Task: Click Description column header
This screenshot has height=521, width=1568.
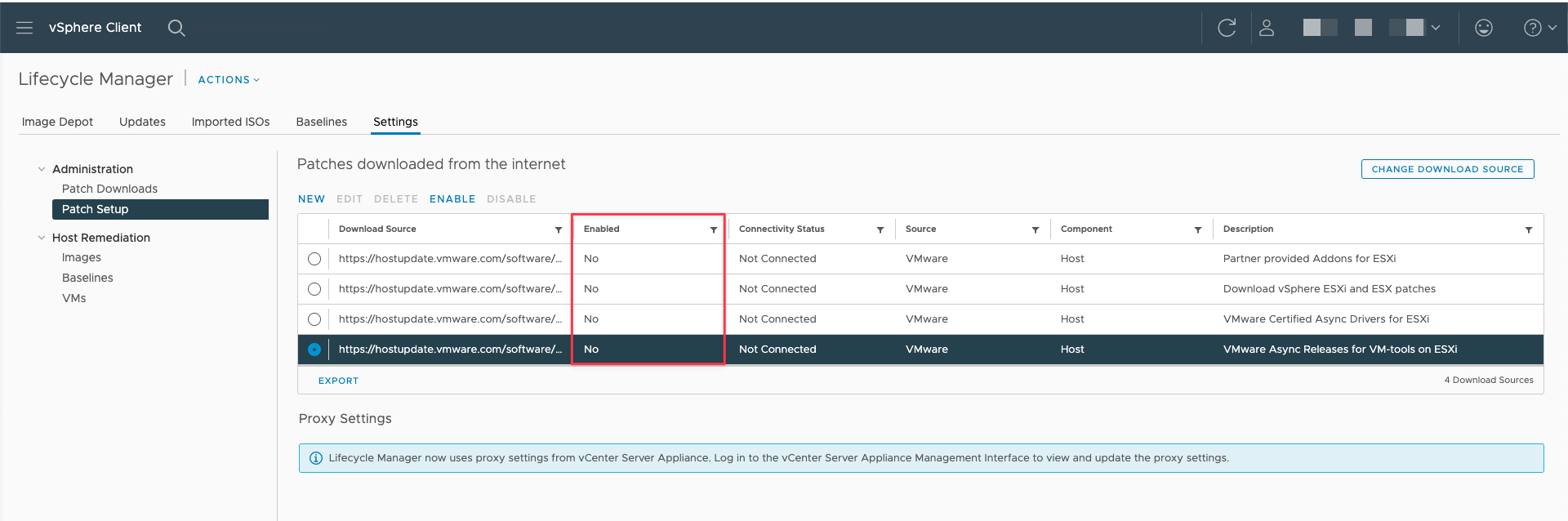Action: tap(1248, 229)
